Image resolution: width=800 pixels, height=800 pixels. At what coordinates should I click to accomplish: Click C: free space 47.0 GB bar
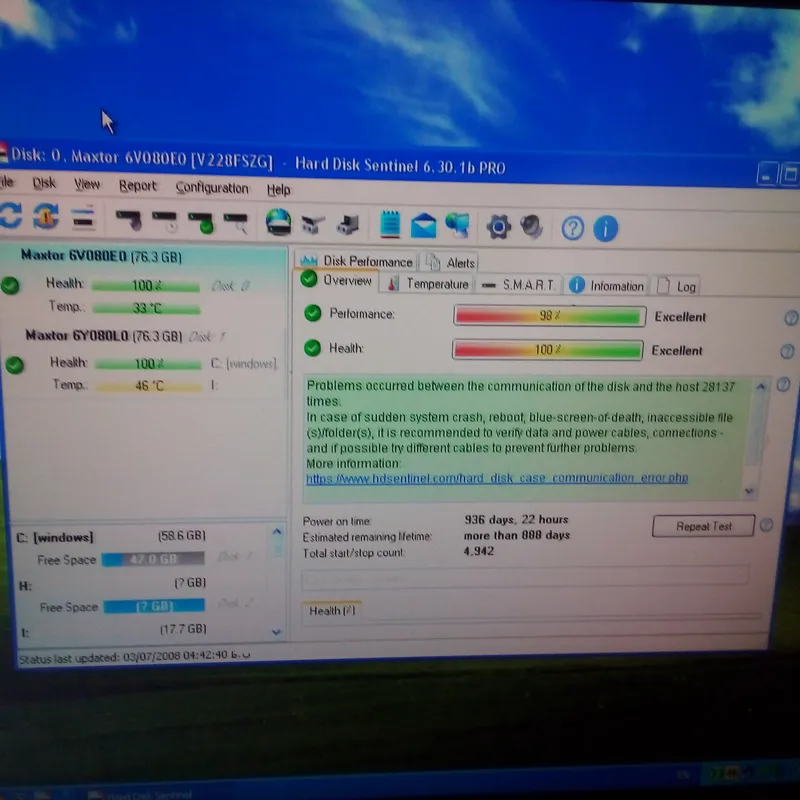click(153, 559)
